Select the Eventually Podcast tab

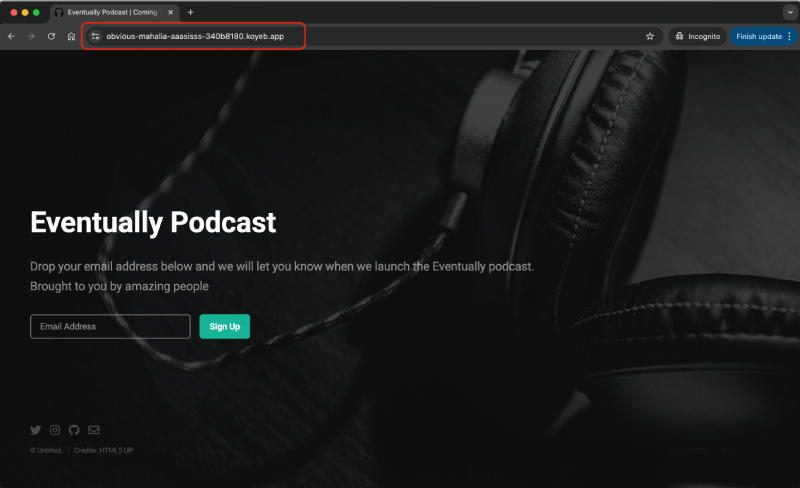pyautogui.click(x=110, y=12)
